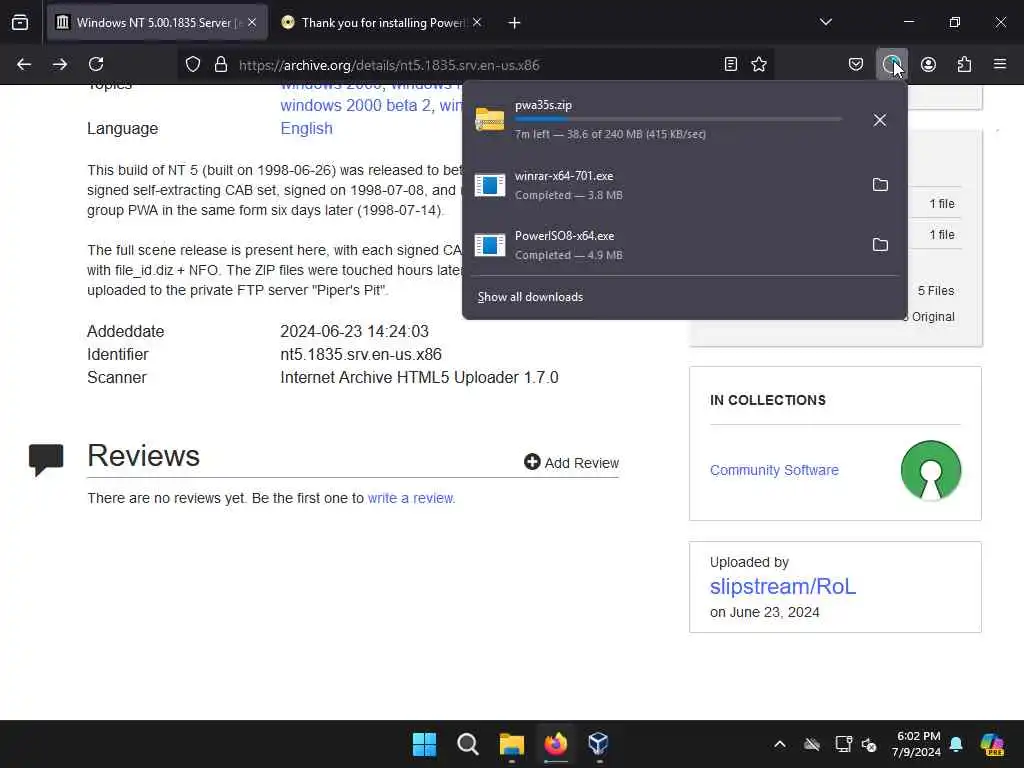Viewport: 1024px width, 768px height.
Task: Open Copilot preview icon in the taskbar
Action: click(x=992, y=744)
